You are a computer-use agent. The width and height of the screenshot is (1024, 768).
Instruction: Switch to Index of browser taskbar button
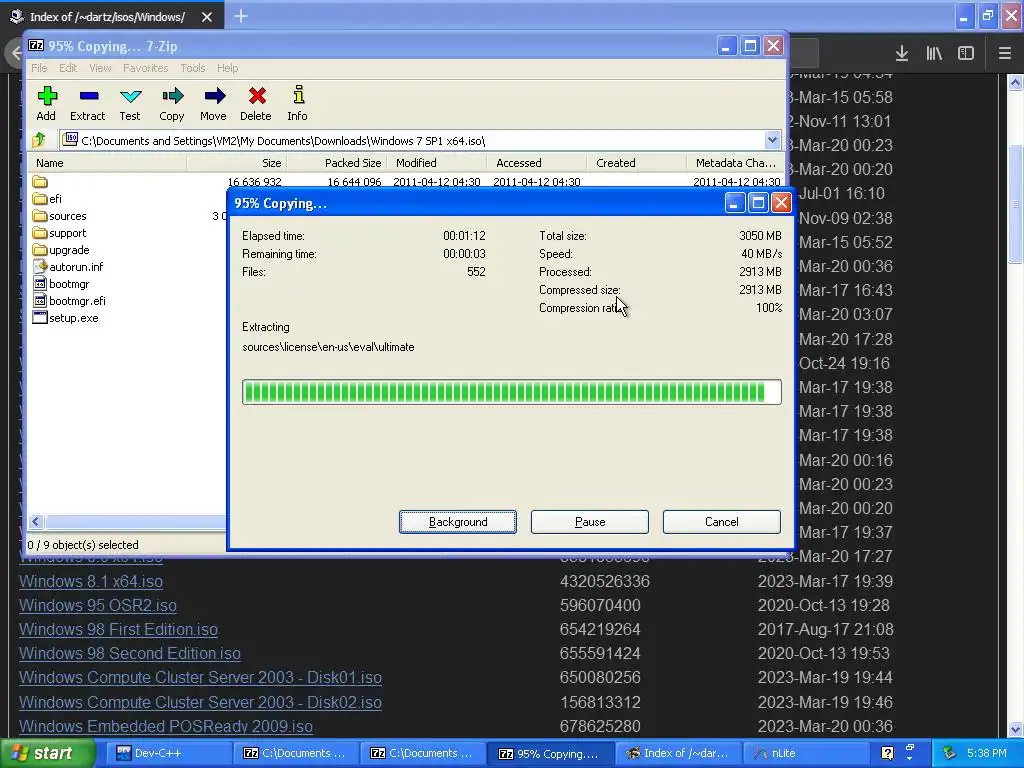coord(678,753)
